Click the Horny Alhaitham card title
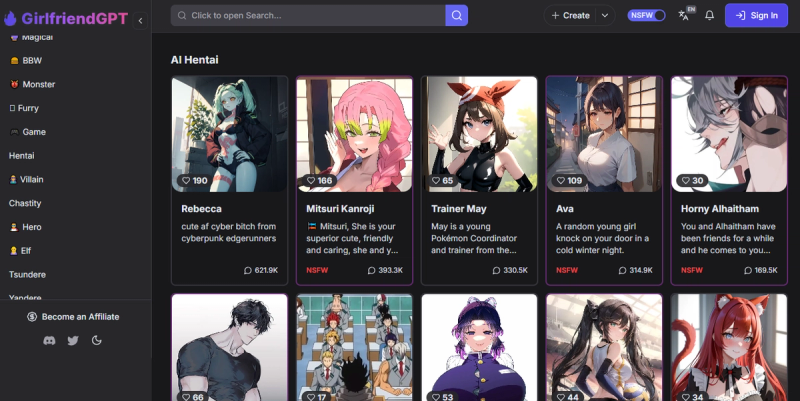 tap(720, 209)
